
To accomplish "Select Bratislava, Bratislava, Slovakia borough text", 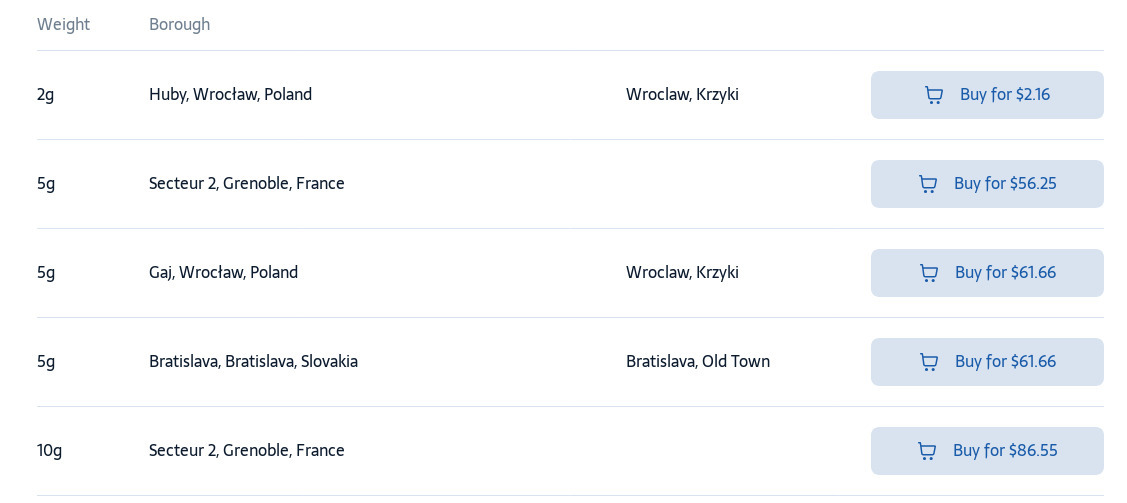I will (x=253, y=361).
